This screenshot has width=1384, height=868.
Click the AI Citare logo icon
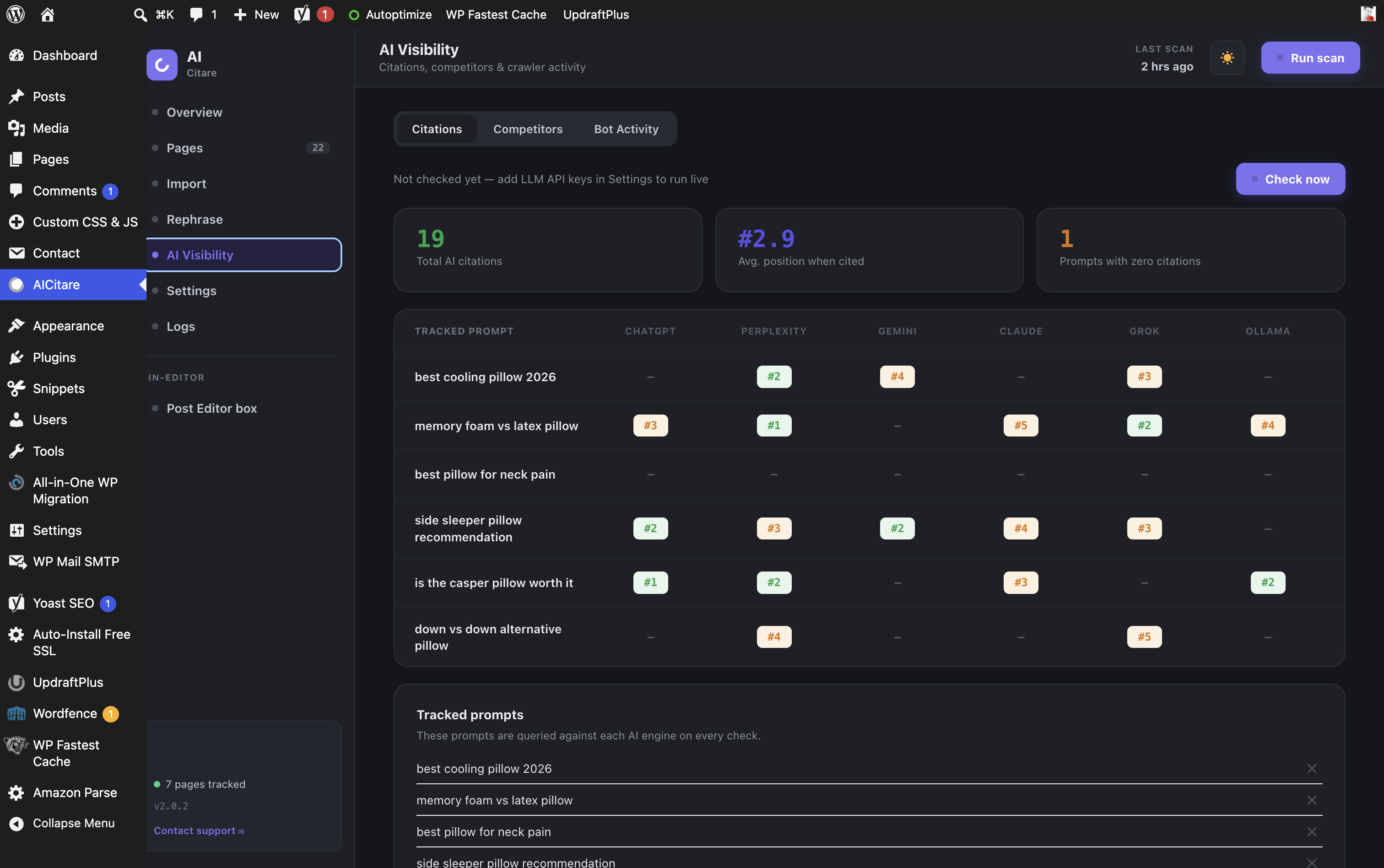coord(162,65)
